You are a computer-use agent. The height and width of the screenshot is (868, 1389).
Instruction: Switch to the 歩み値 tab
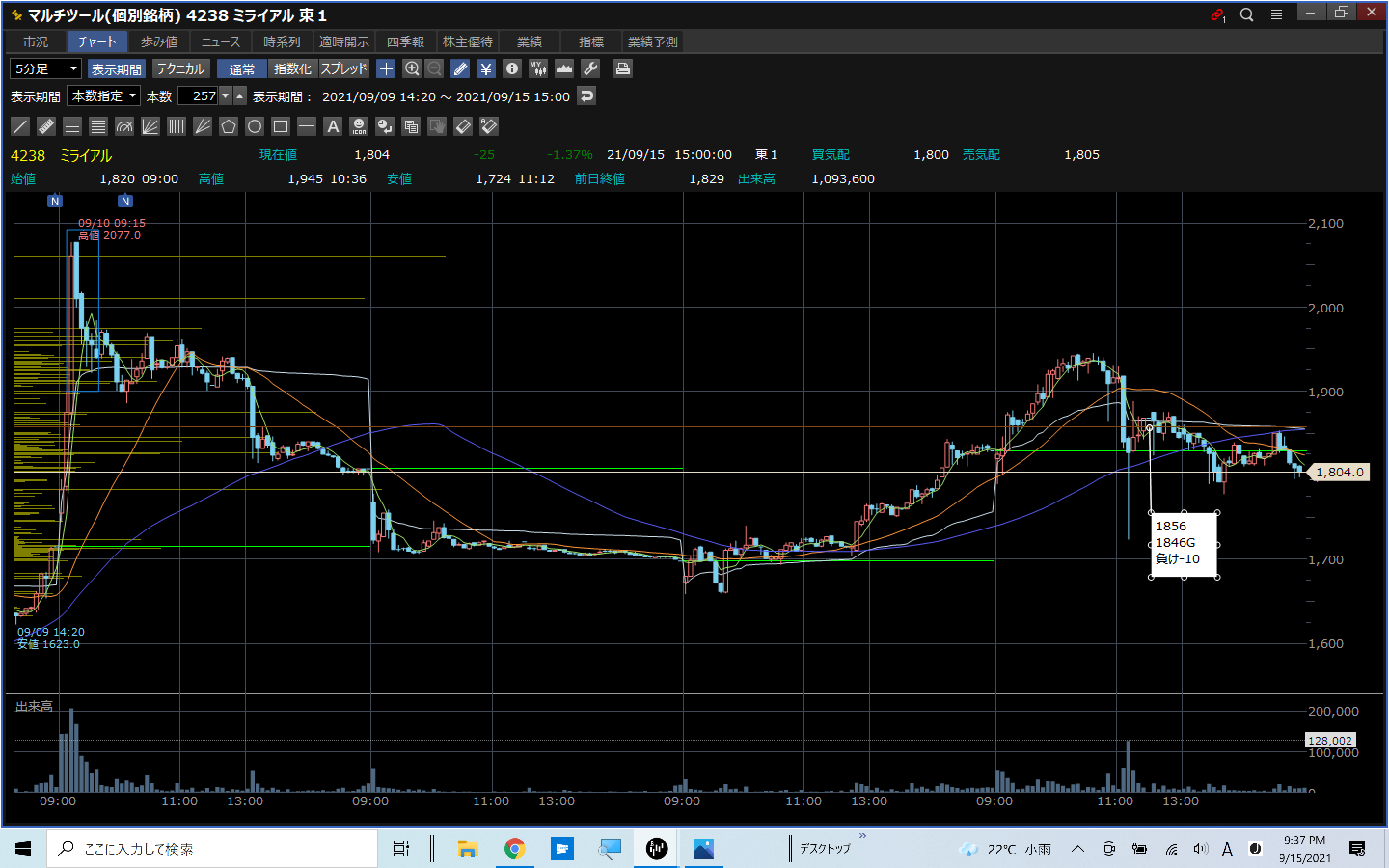pyautogui.click(x=159, y=42)
